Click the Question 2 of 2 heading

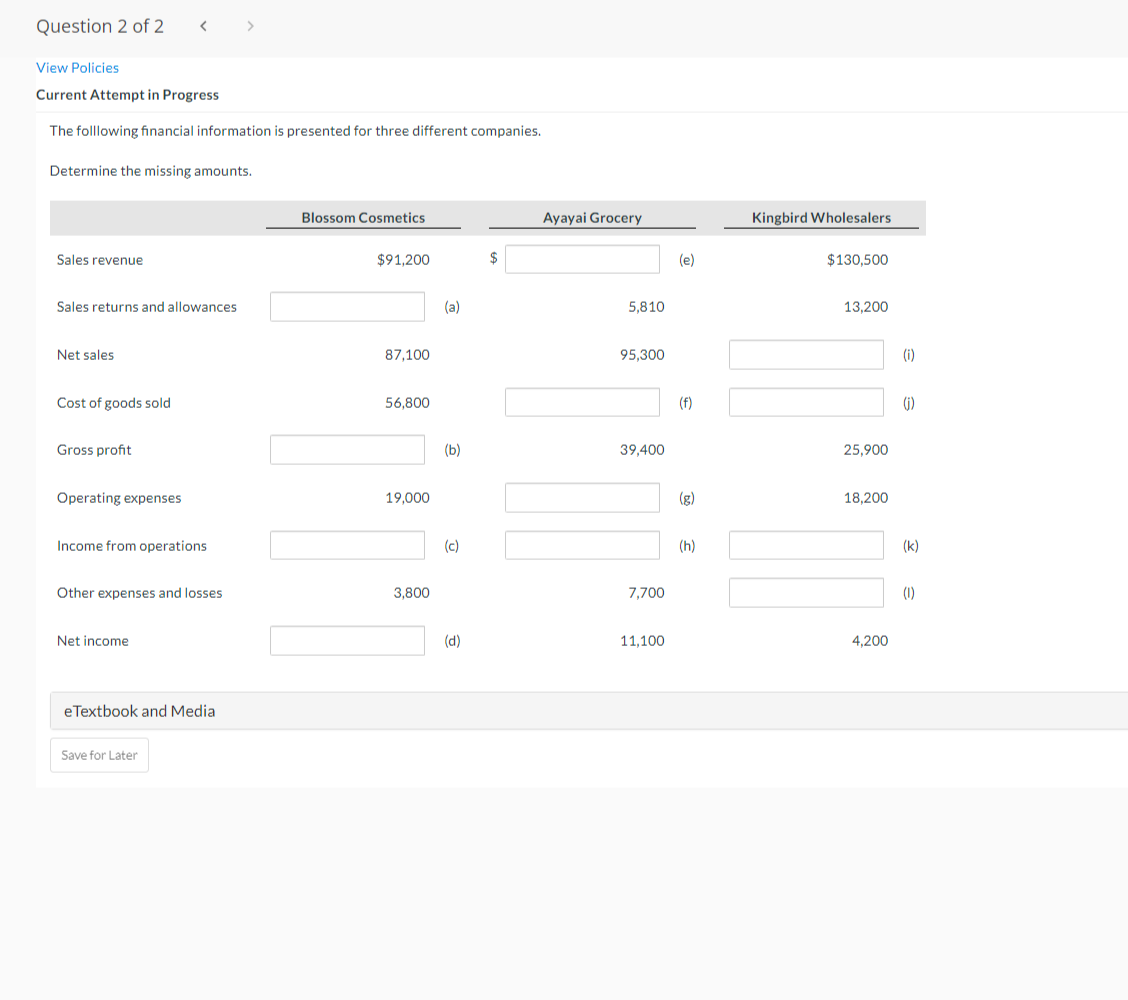pos(100,26)
